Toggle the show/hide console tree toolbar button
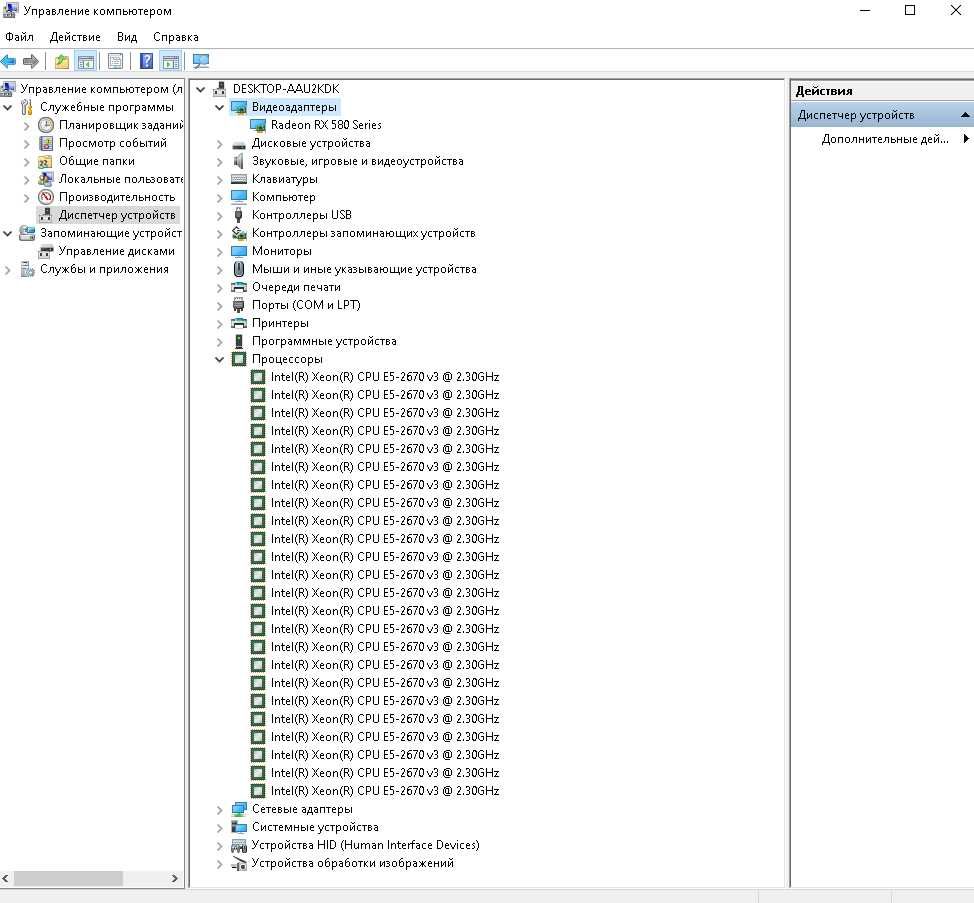This screenshot has height=903, width=974. point(86,61)
